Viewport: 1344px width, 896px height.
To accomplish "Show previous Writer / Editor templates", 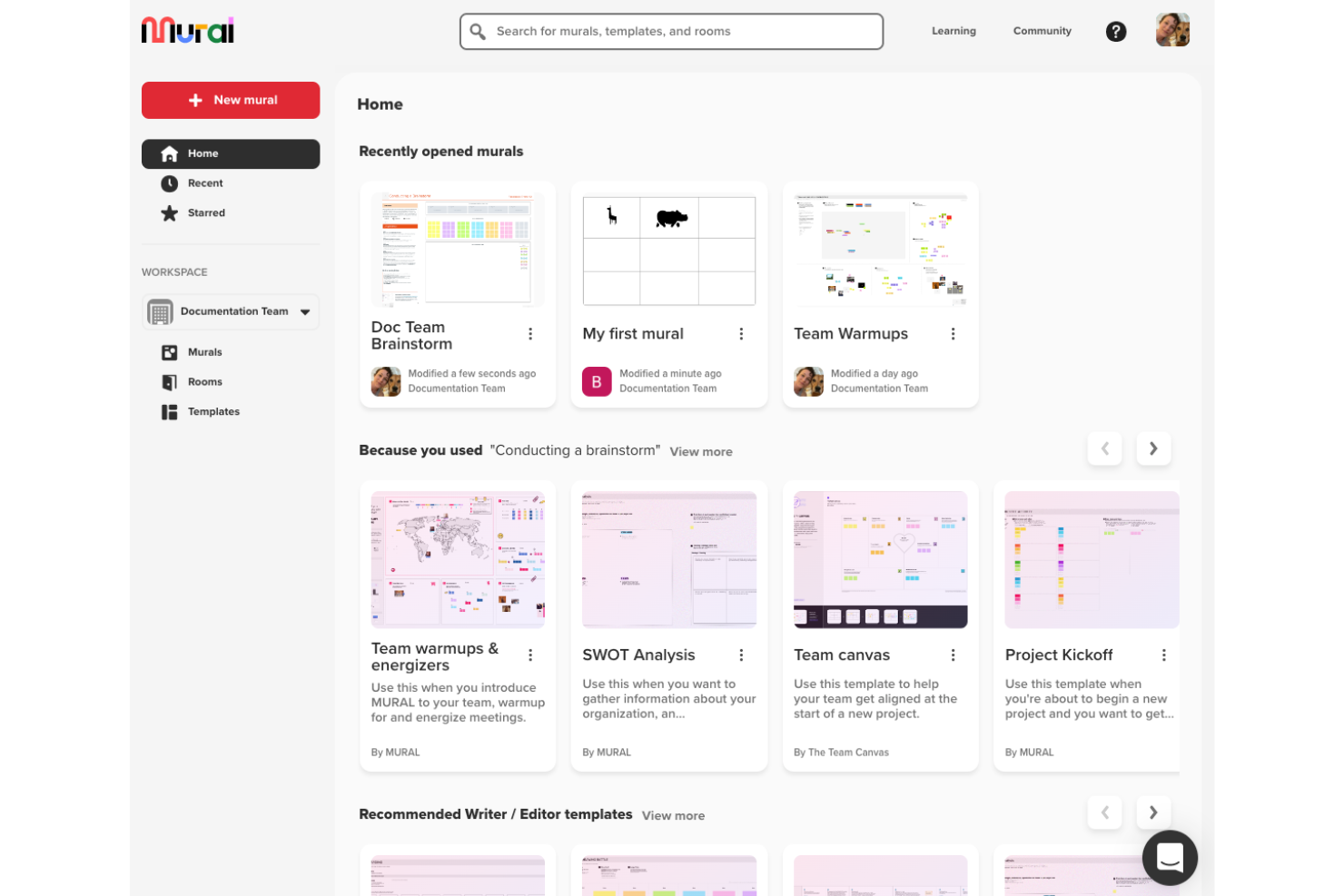I will point(1105,812).
